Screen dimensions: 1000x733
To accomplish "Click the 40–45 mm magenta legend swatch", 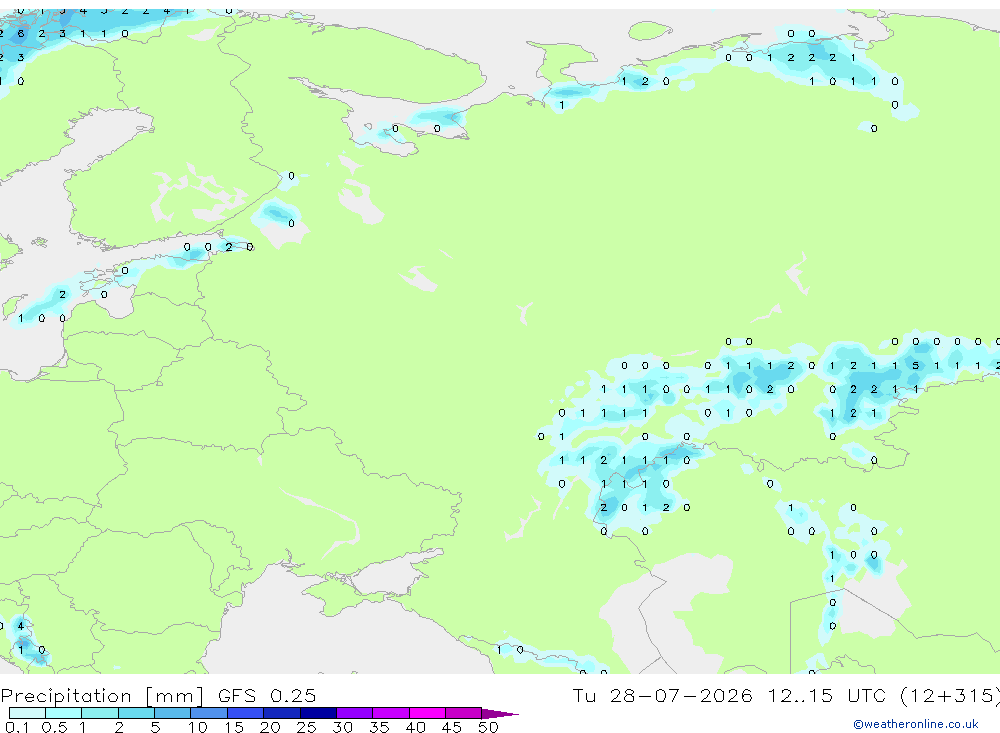I will pyautogui.click(x=427, y=713).
